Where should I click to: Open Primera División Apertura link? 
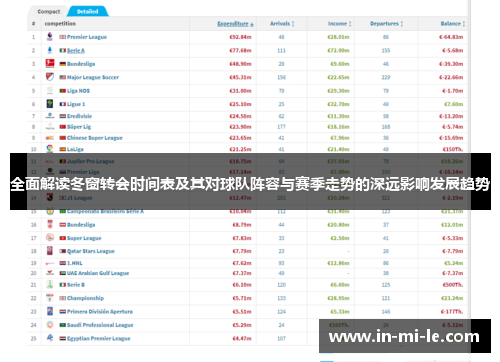click(x=100, y=311)
